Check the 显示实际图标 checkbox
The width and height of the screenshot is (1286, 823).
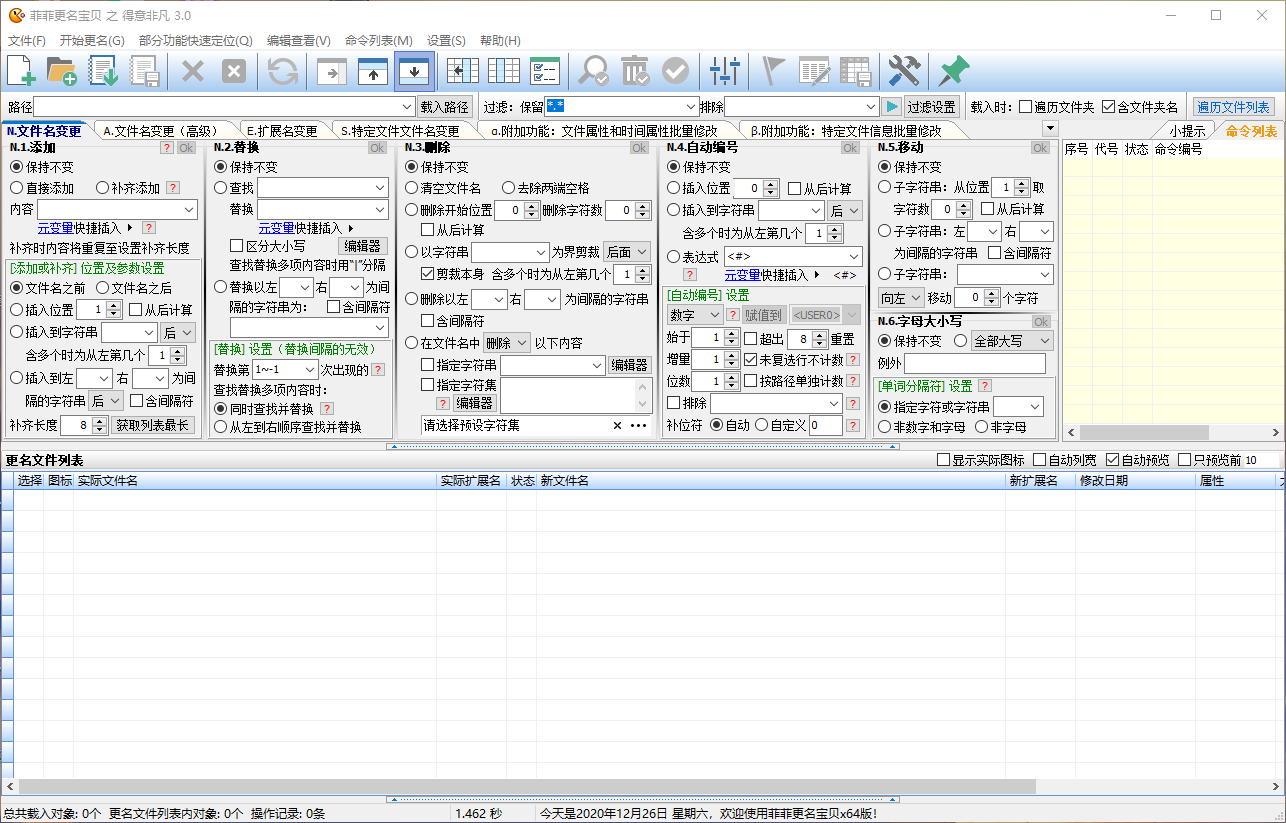pos(943,460)
